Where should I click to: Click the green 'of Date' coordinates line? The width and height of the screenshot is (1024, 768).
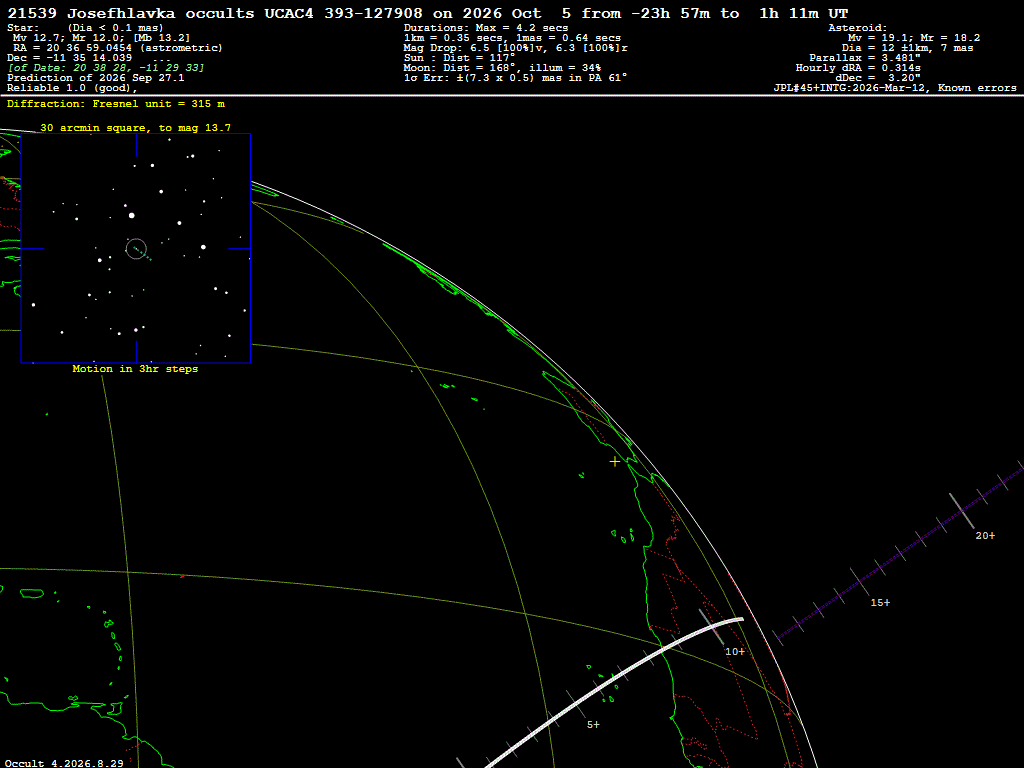106,68
